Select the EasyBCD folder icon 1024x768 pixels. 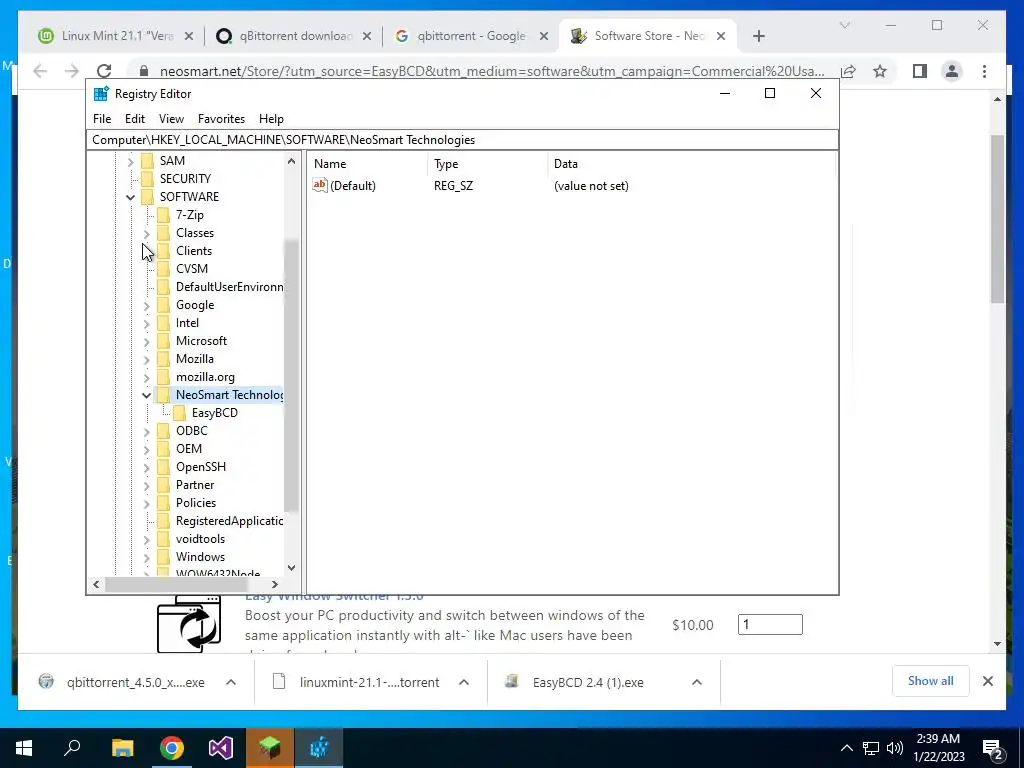[x=180, y=413]
